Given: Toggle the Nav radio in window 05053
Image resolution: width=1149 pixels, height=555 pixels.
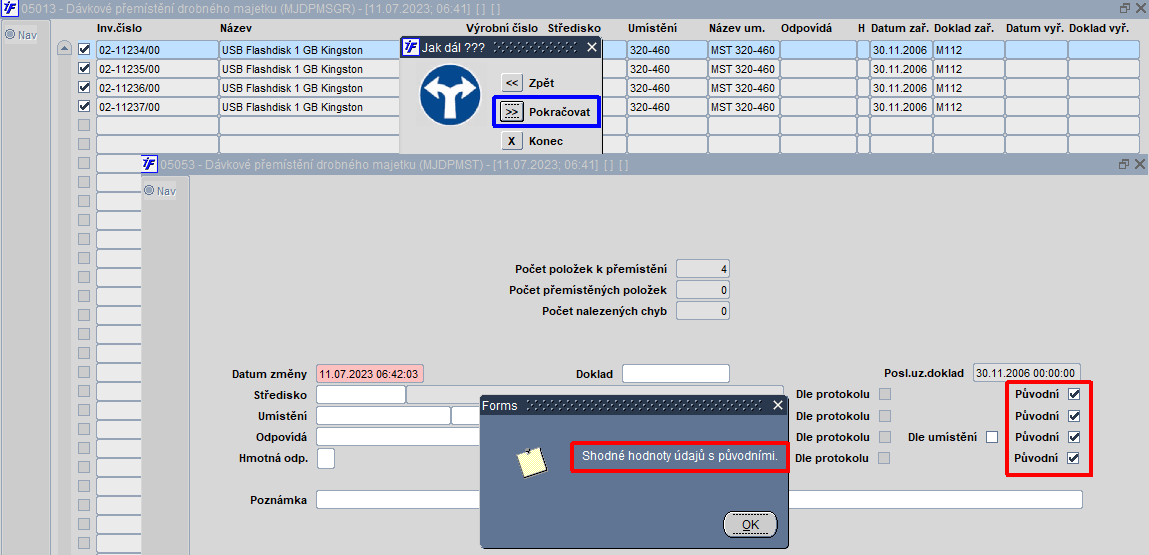Looking at the screenshot, I should [x=149, y=191].
